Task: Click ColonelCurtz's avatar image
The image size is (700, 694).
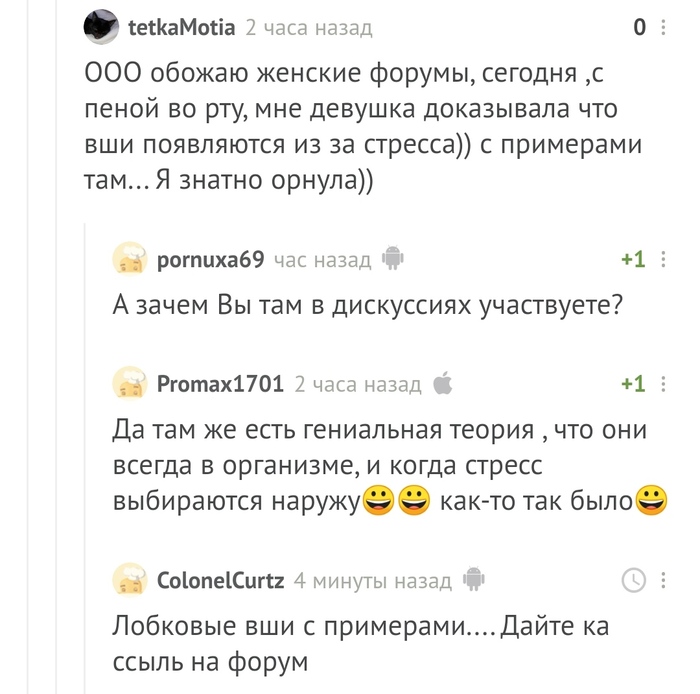Action: [131, 580]
